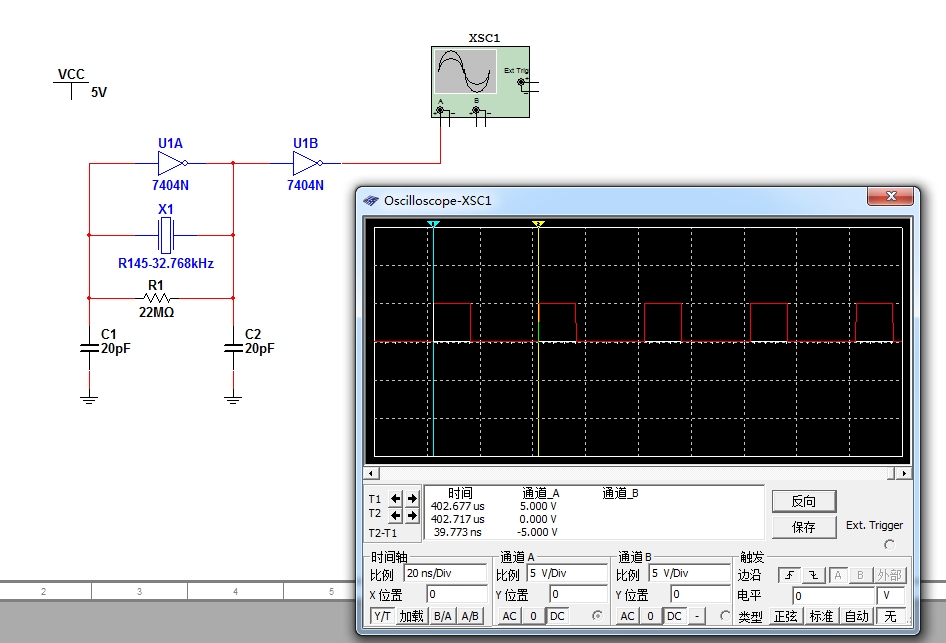Screen dimensions: 946x643
Task: Click the oscilloscope horizontal scrollbar right arrow
Action: [x=904, y=473]
